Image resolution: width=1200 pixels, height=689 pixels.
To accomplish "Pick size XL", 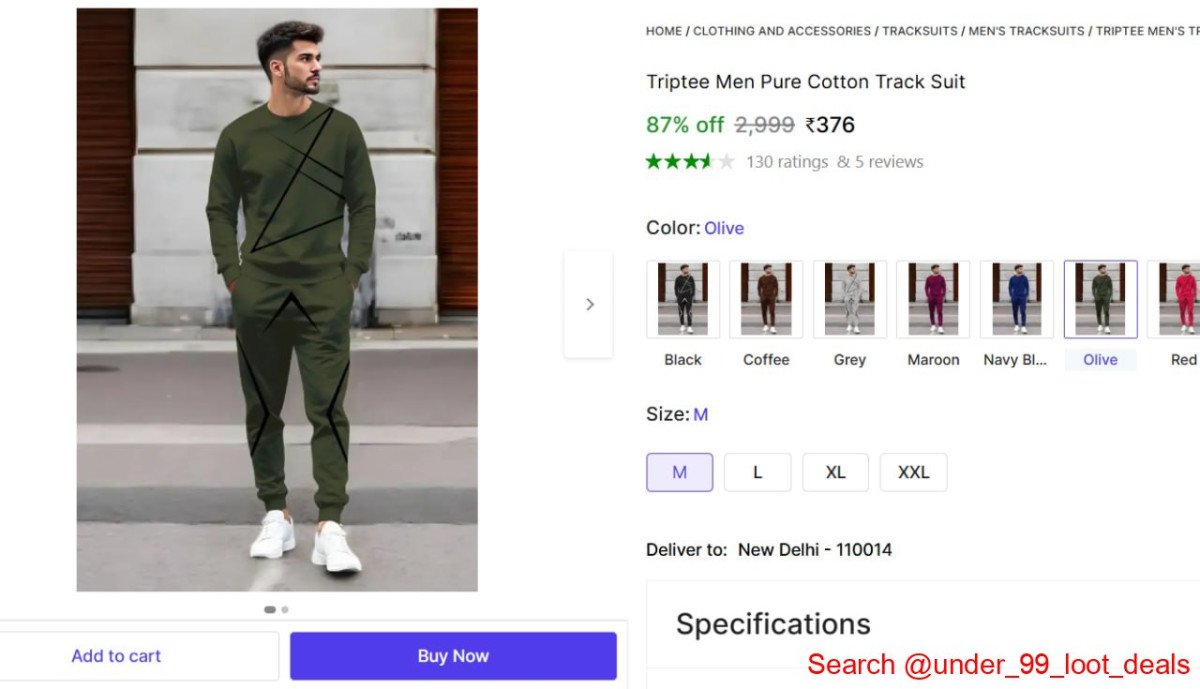I will (835, 472).
